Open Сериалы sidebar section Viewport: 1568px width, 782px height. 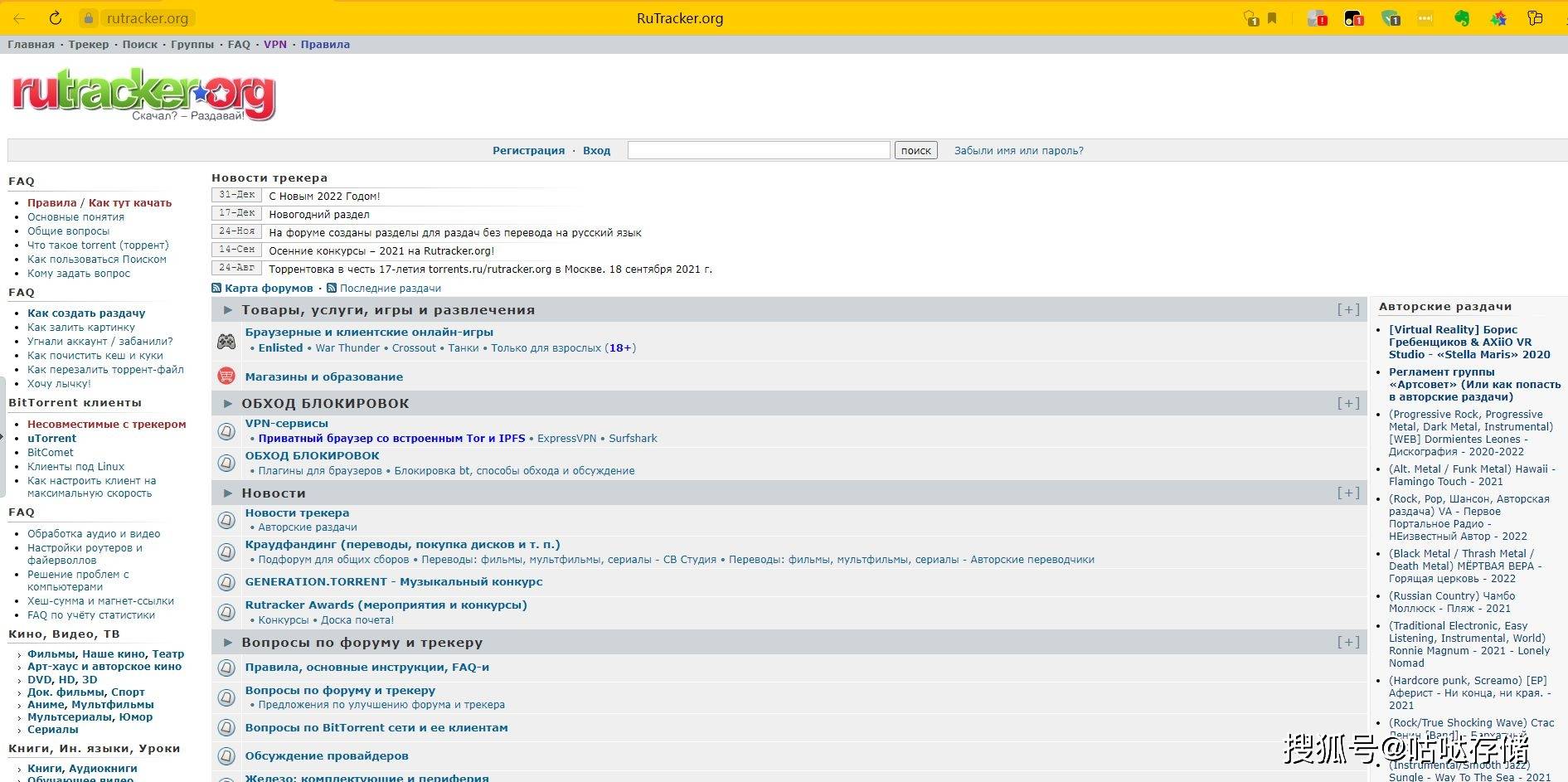(x=53, y=730)
